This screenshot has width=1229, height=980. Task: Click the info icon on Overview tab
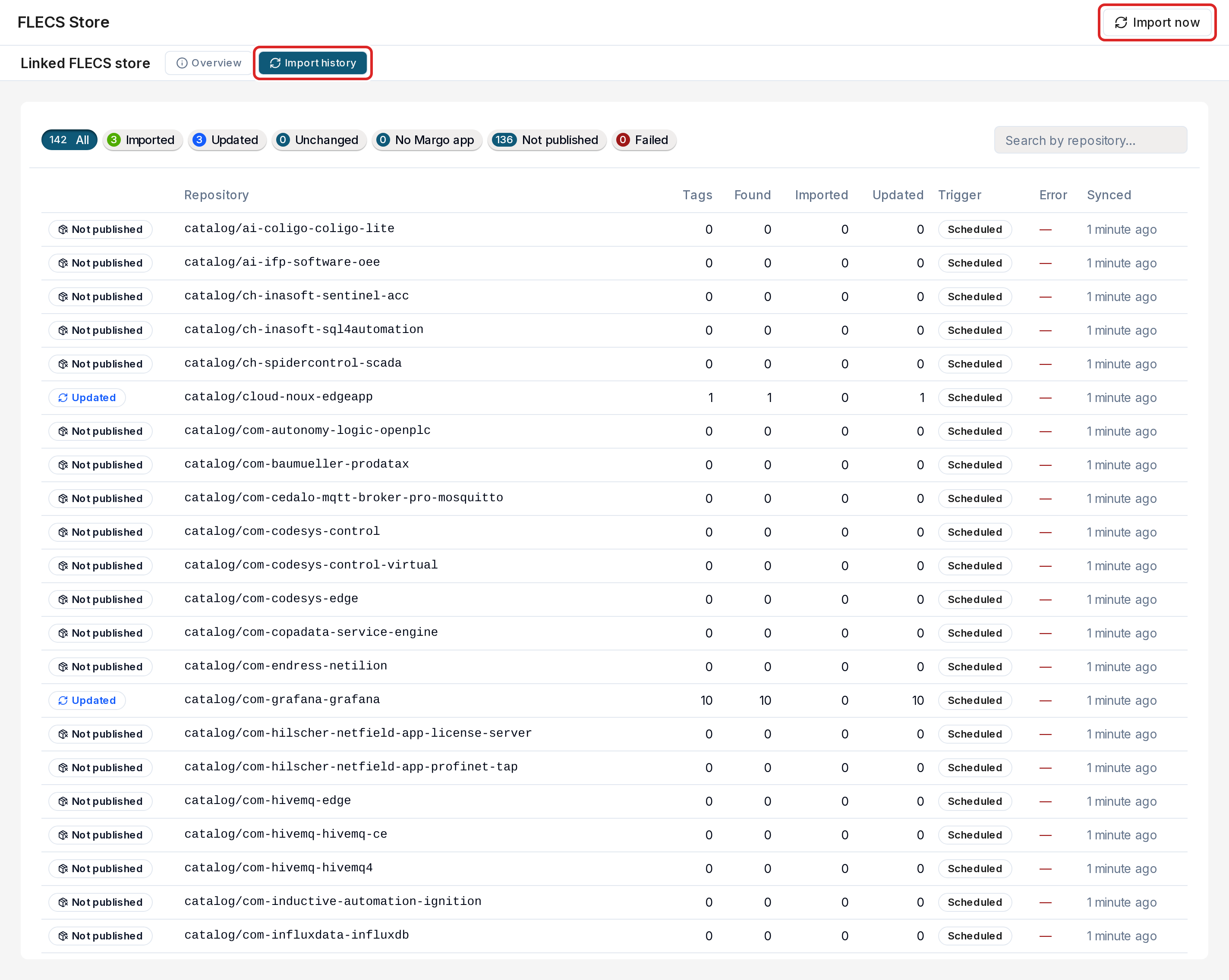tap(182, 63)
